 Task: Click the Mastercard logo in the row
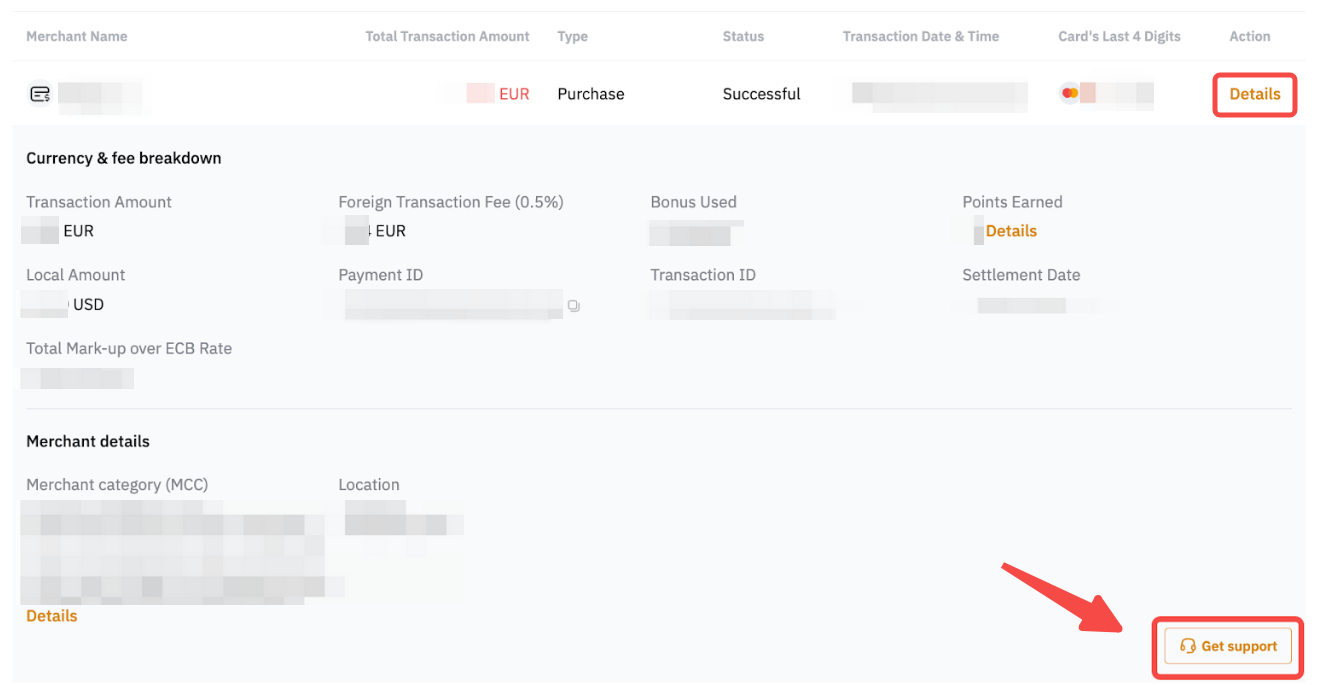(1070, 93)
